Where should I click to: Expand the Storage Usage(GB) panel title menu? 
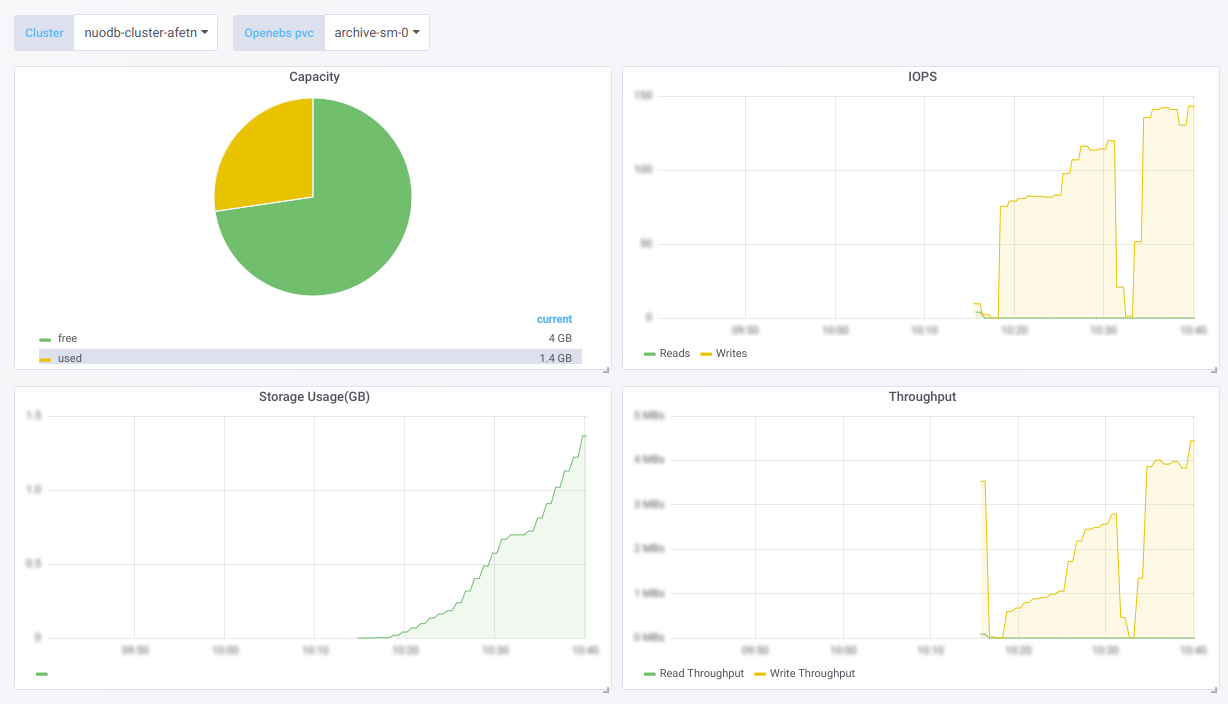314,396
